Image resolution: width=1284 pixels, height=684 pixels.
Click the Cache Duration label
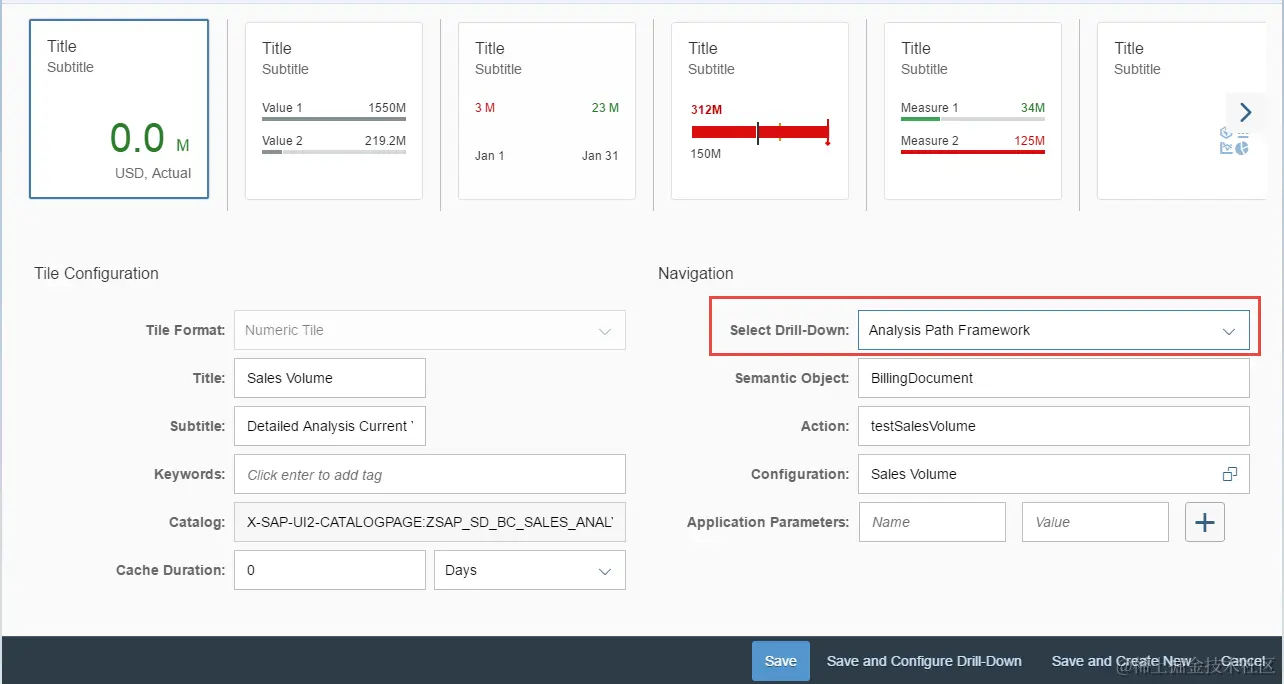171,570
